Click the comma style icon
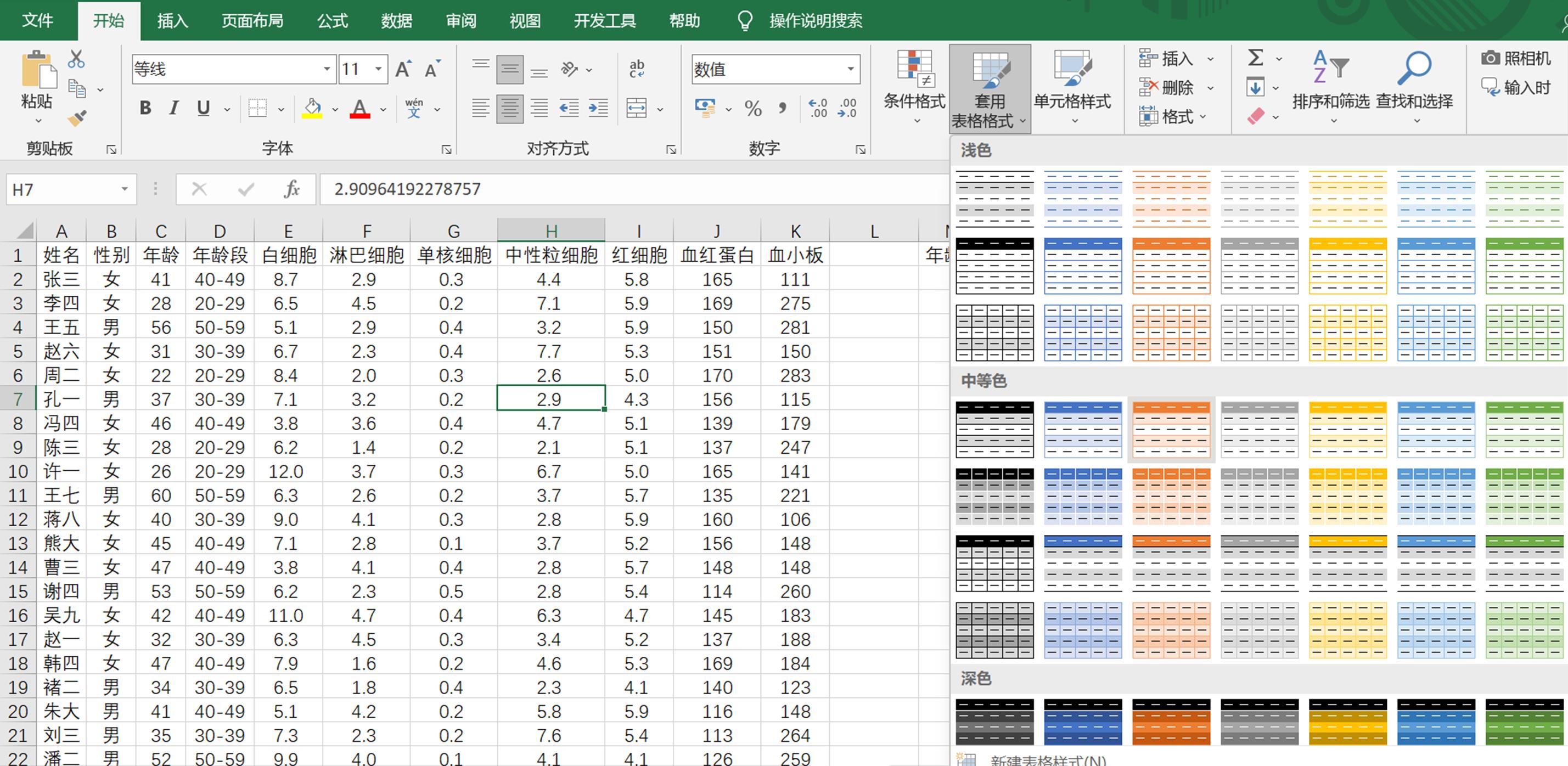This screenshot has width=1568, height=766. click(x=781, y=108)
